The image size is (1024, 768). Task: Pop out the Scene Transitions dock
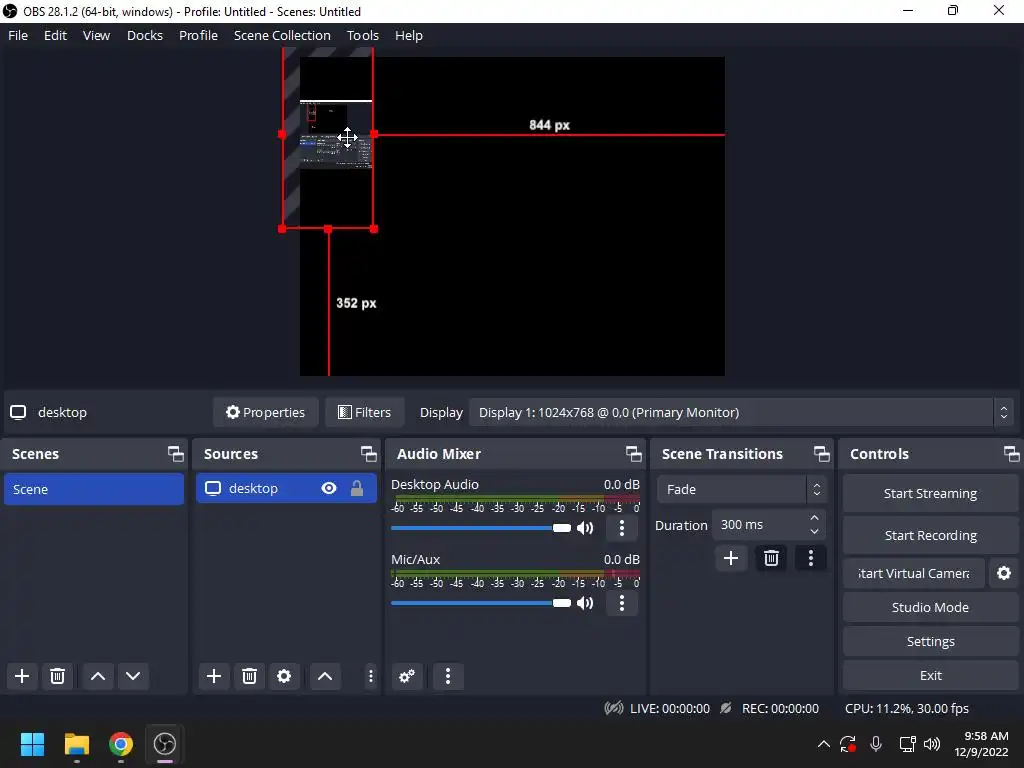[822, 454]
